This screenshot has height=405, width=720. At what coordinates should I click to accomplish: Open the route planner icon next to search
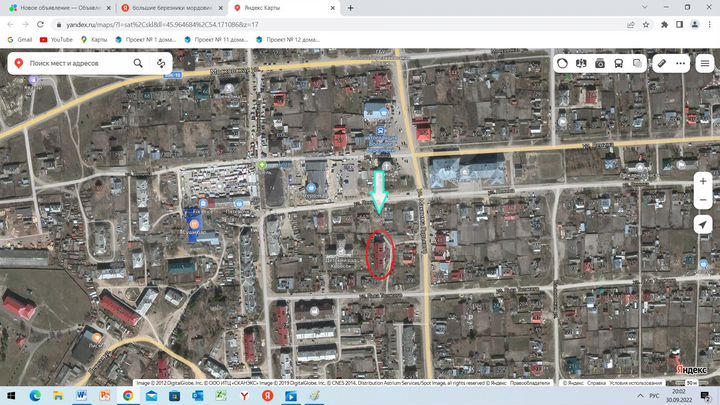[161, 63]
